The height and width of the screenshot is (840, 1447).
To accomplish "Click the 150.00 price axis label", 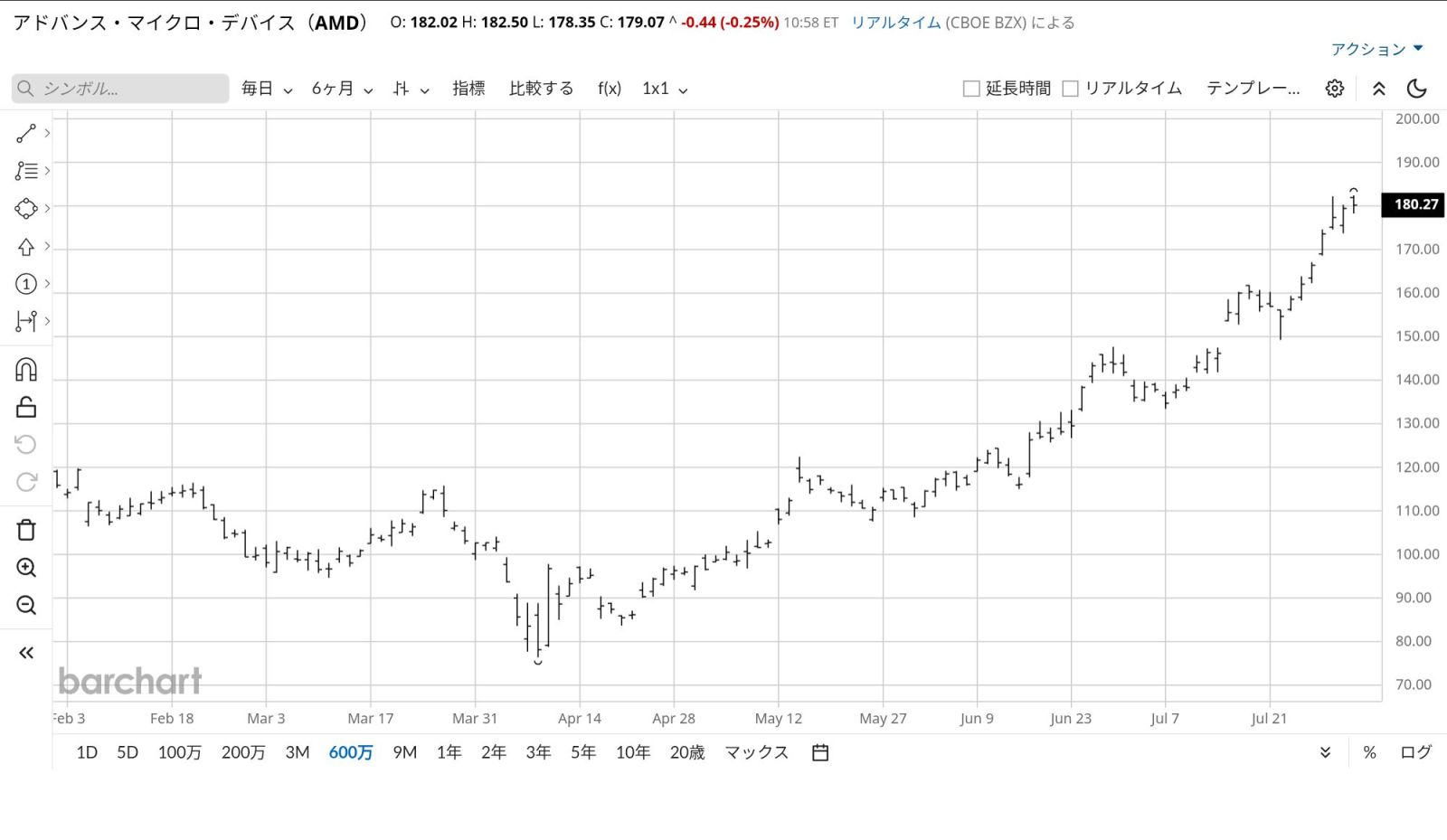I will point(1417,335).
